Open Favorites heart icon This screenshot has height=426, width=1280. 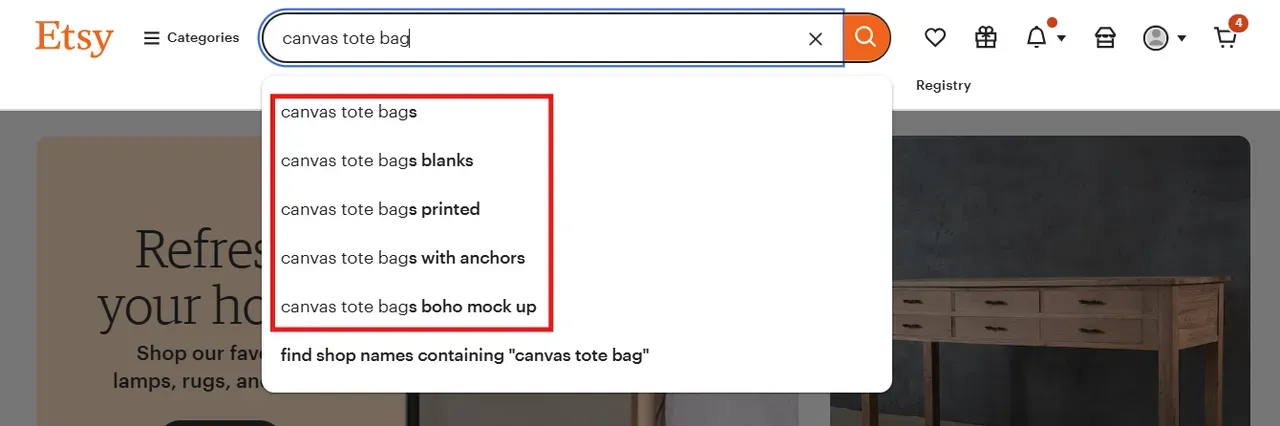point(935,38)
